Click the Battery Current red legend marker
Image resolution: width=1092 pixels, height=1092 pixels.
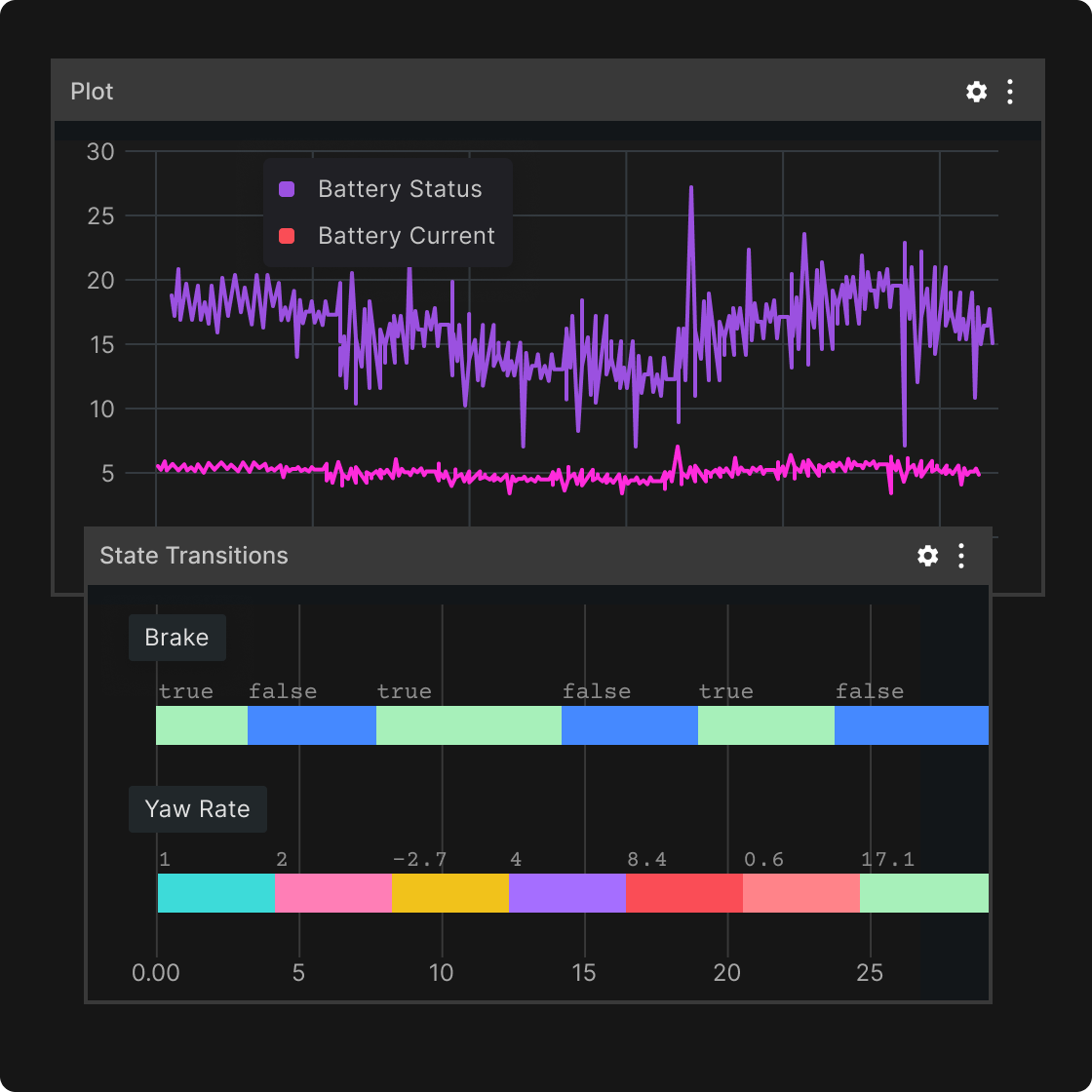pyautogui.click(x=286, y=235)
